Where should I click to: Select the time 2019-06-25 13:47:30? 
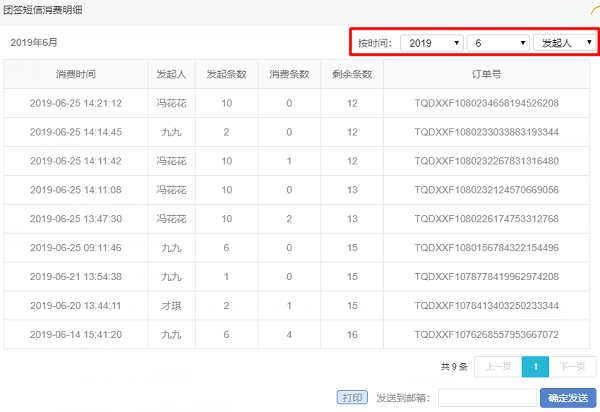[x=76, y=219]
